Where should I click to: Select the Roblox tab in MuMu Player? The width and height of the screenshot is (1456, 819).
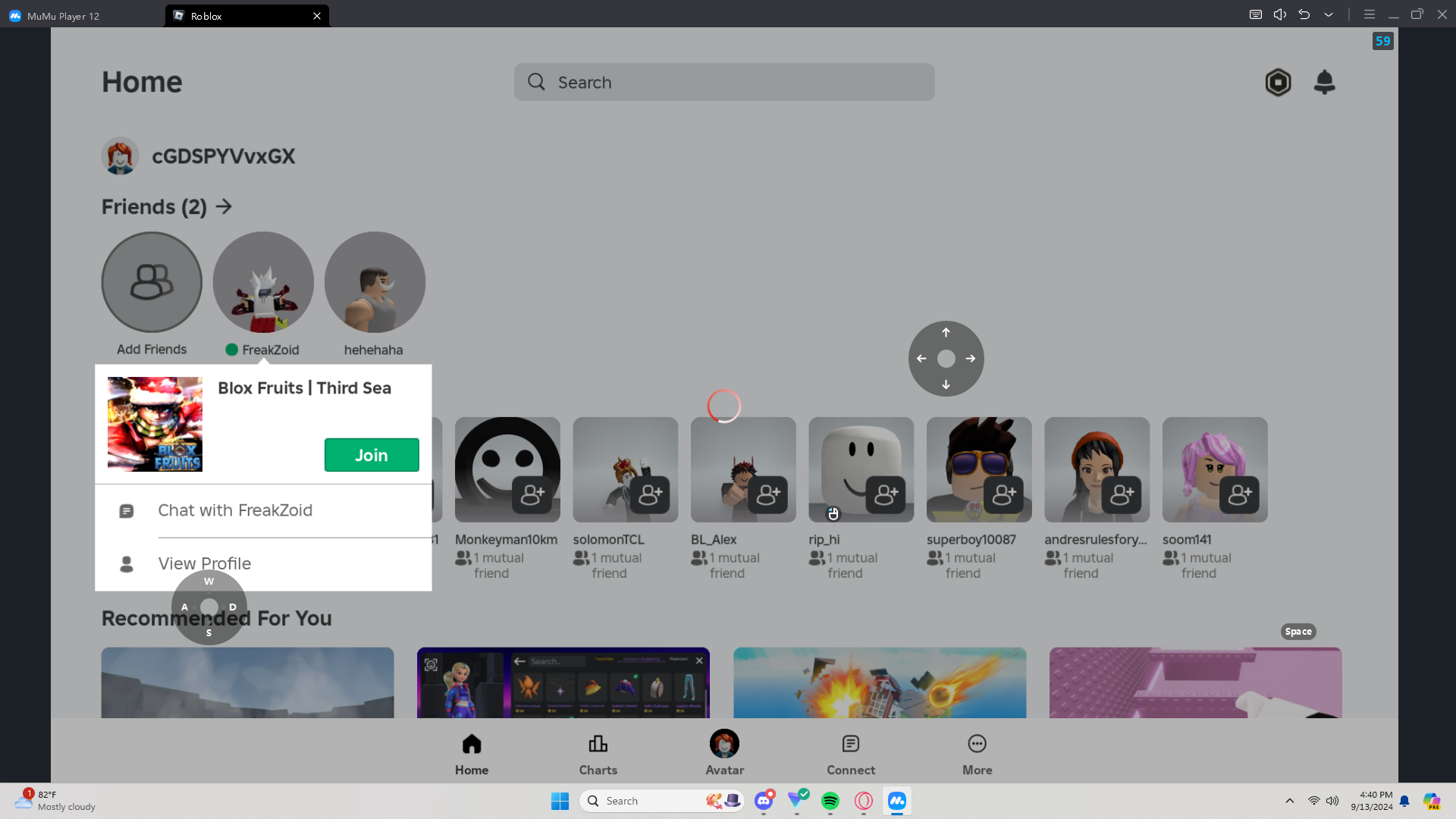click(247, 15)
